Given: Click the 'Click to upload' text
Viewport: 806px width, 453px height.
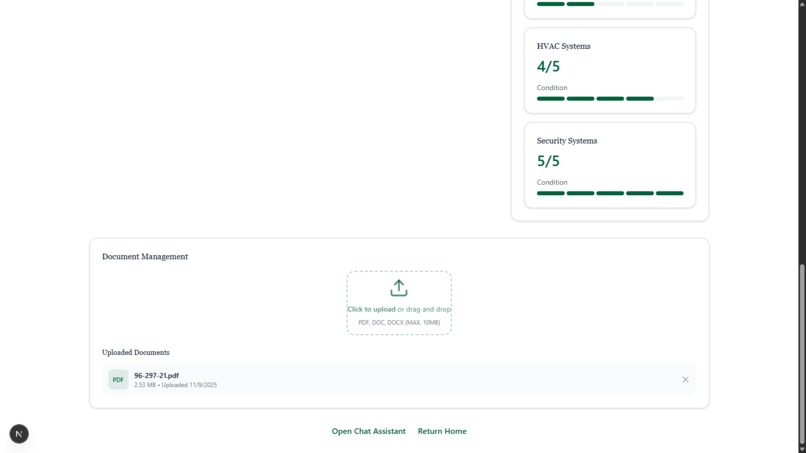Looking at the screenshot, I should 372,309.
